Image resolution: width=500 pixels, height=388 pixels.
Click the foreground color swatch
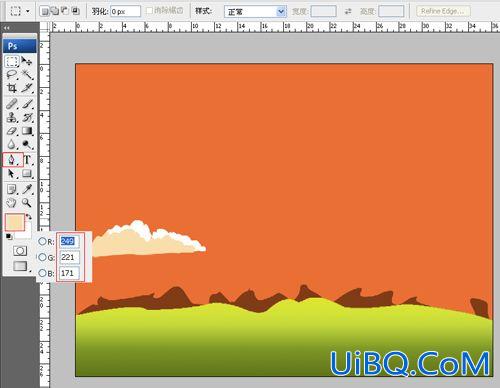[x=15, y=222]
